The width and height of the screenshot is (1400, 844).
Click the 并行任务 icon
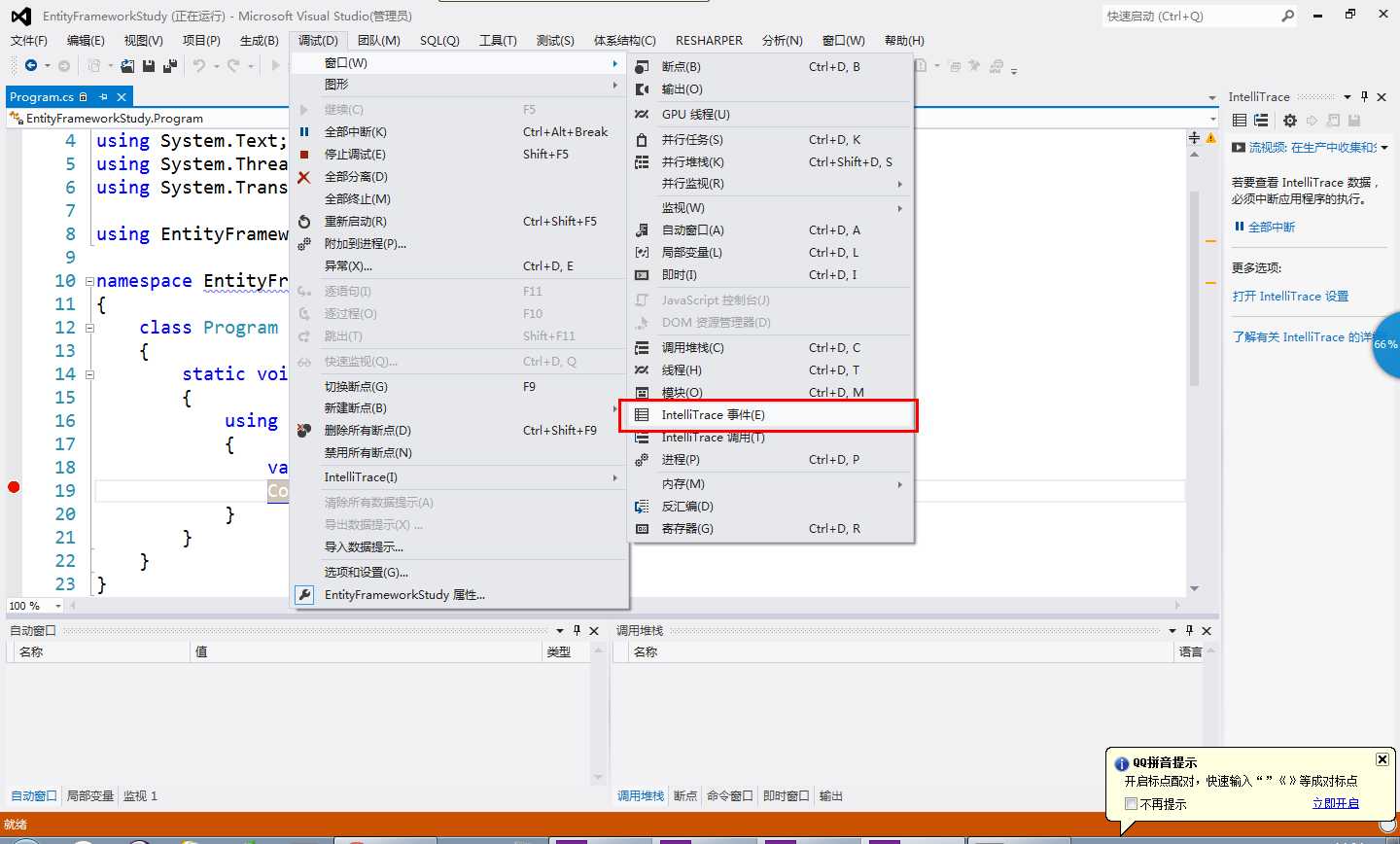click(x=642, y=140)
